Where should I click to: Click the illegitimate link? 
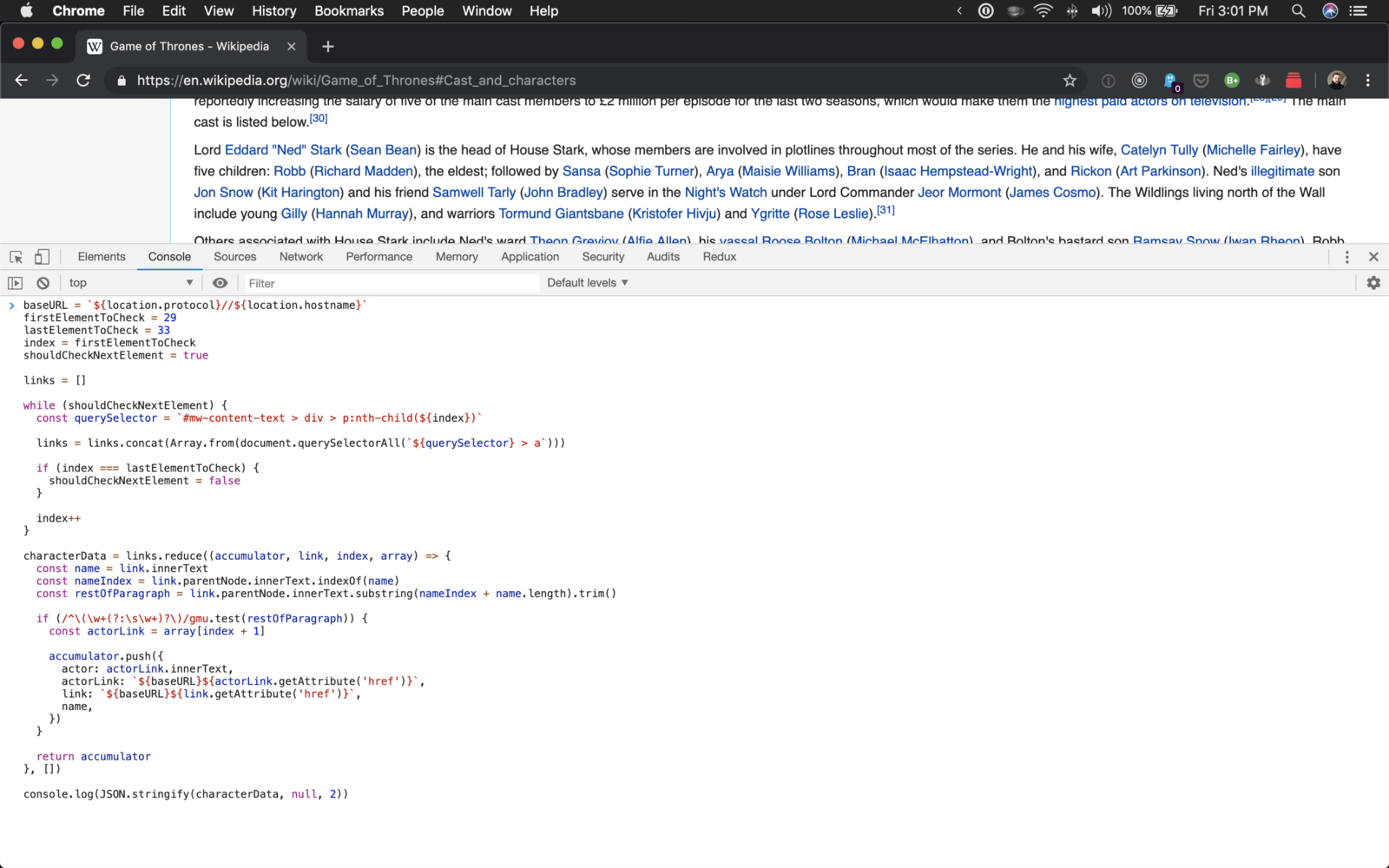pyautogui.click(x=1282, y=171)
